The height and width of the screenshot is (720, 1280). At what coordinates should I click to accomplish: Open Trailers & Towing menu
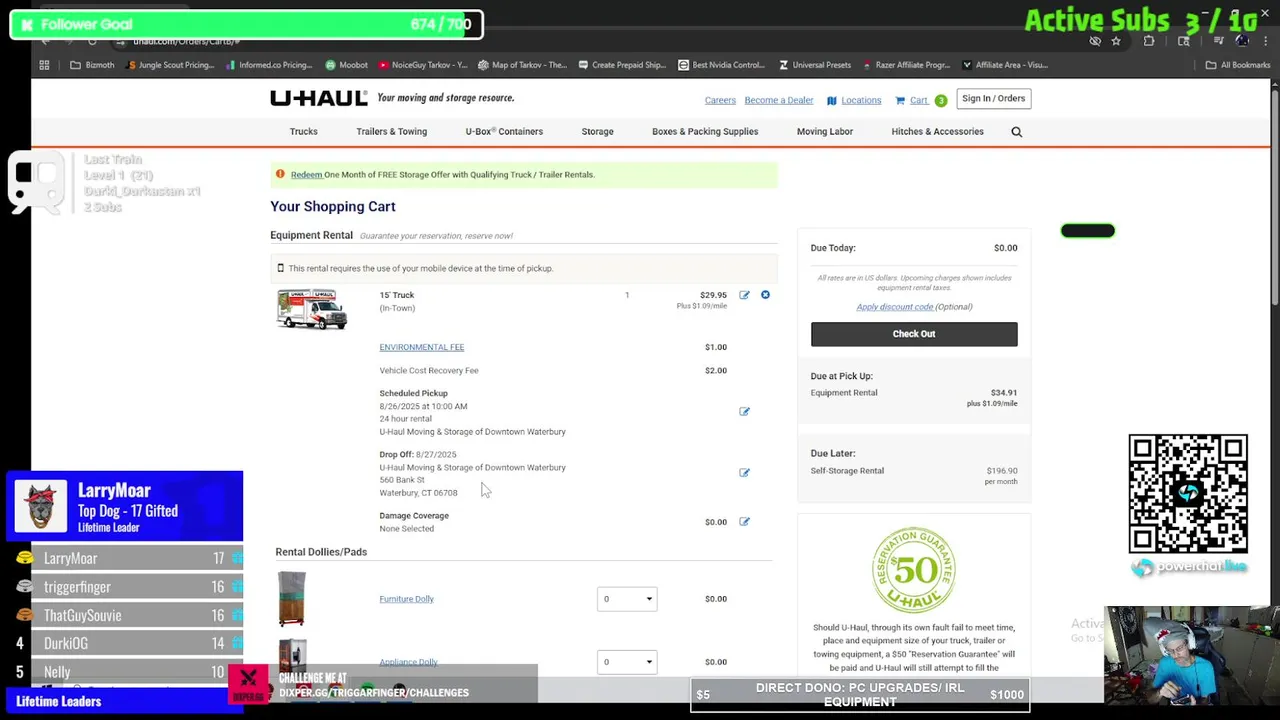pyautogui.click(x=391, y=131)
